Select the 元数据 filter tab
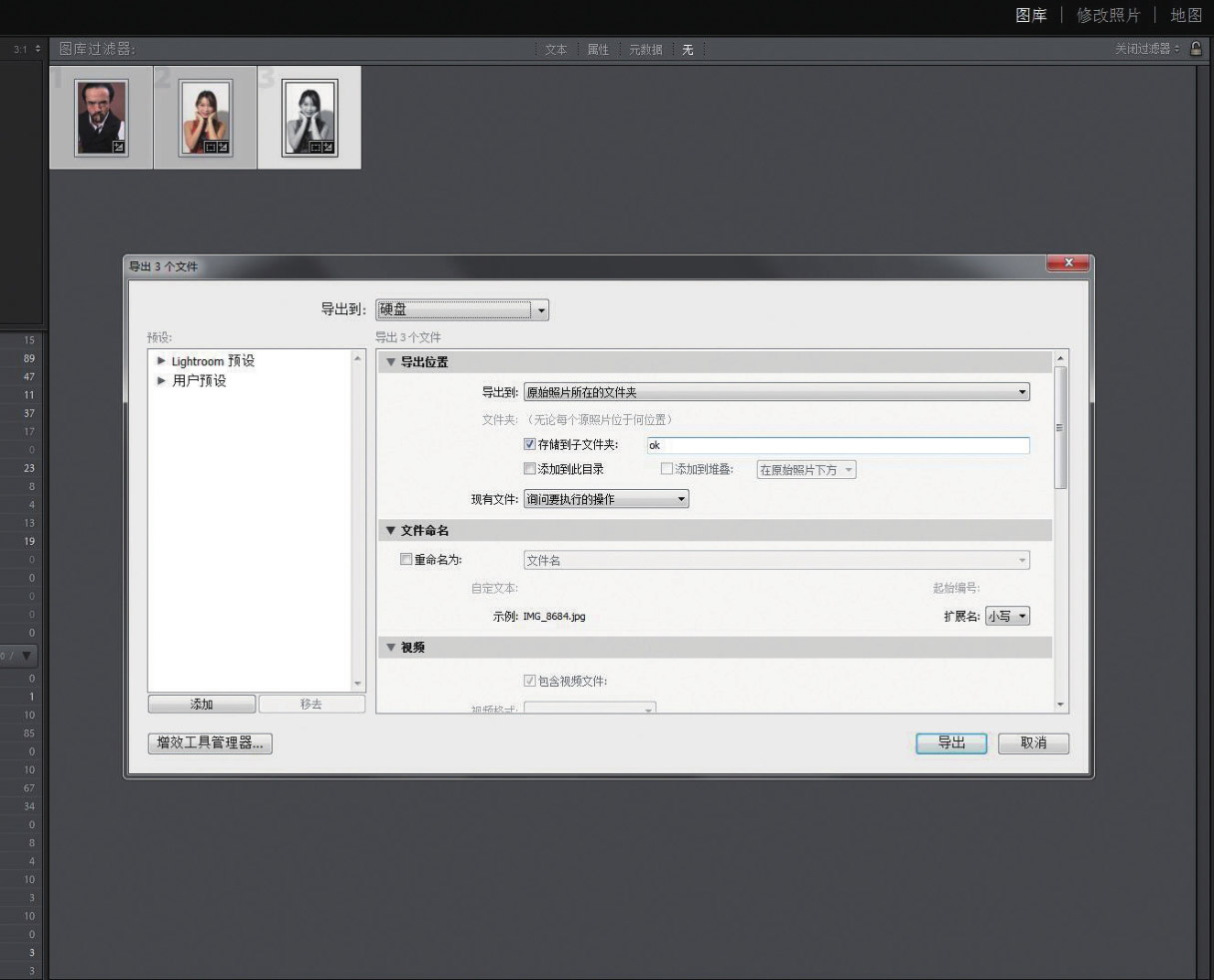Image resolution: width=1214 pixels, height=980 pixels. tap(645, 50)
